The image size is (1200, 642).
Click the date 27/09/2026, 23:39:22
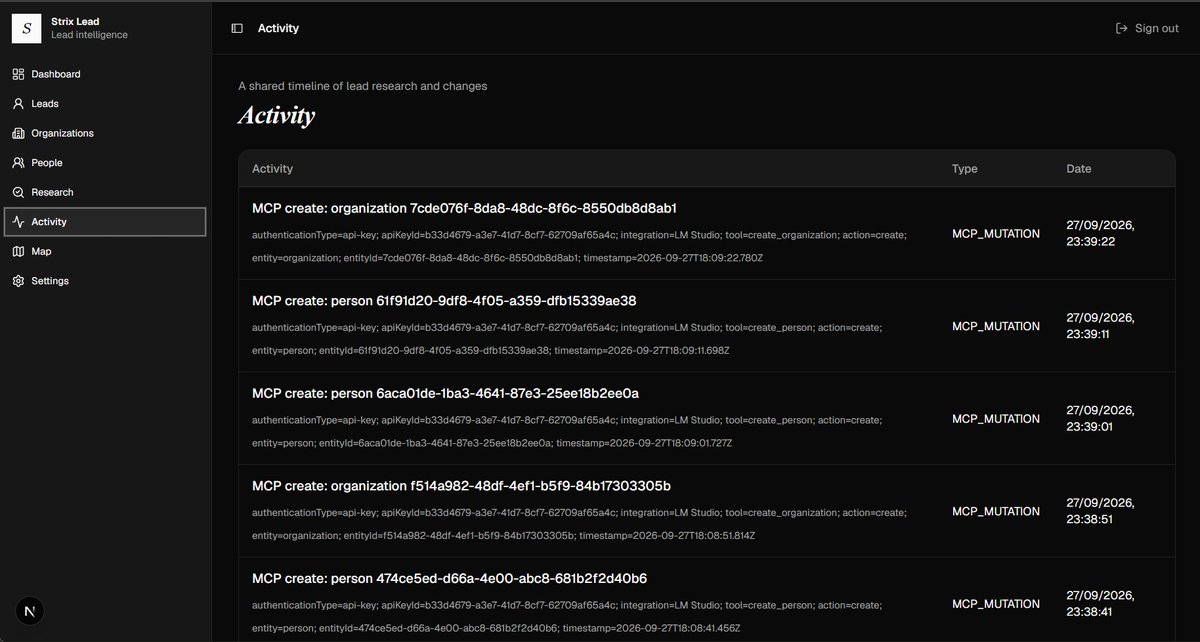pyautogui.click(x=1101, y=234)
